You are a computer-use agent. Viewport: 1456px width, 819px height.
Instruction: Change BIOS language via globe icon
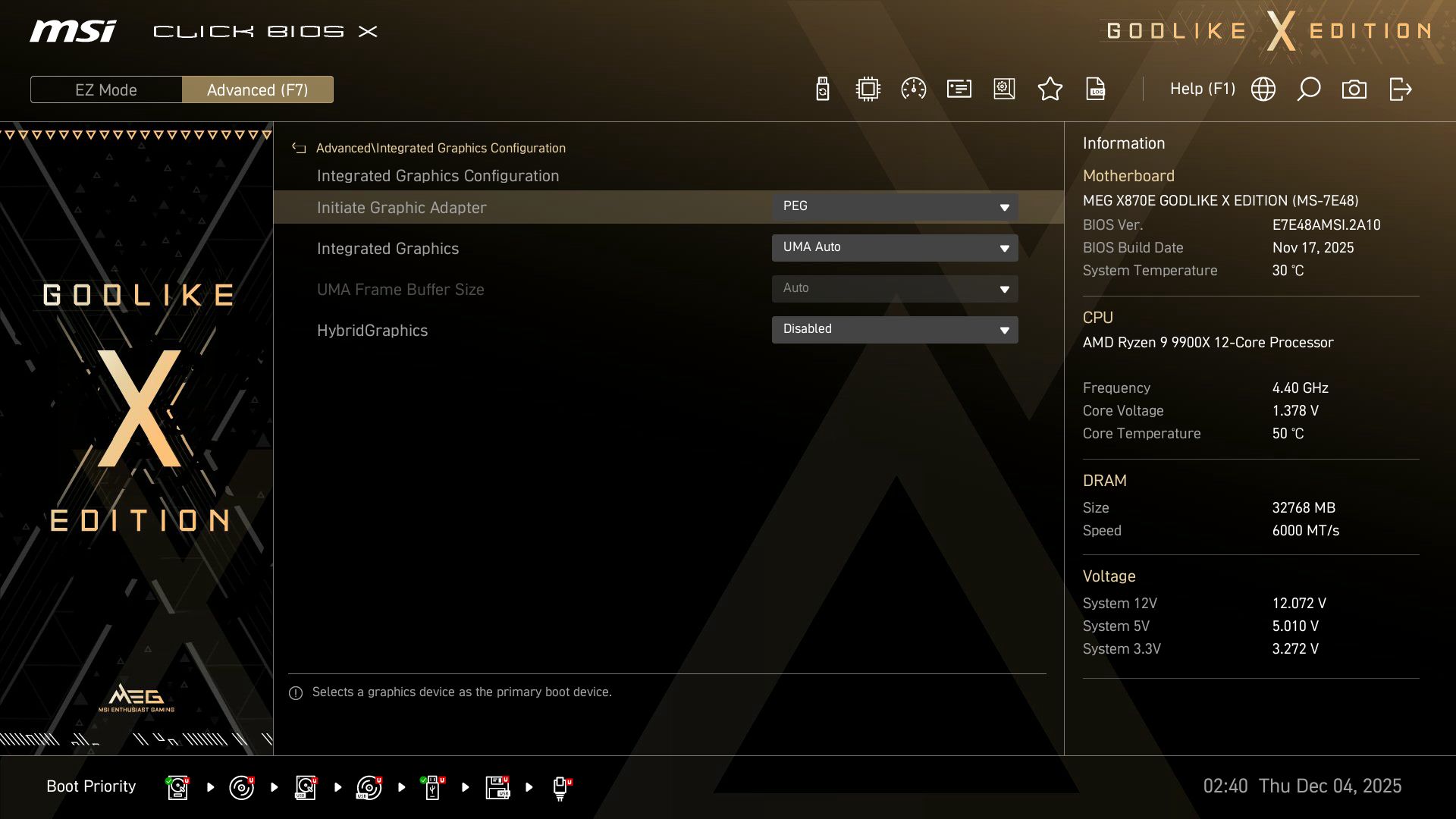pyautogui.click(x=1263, y=89)
